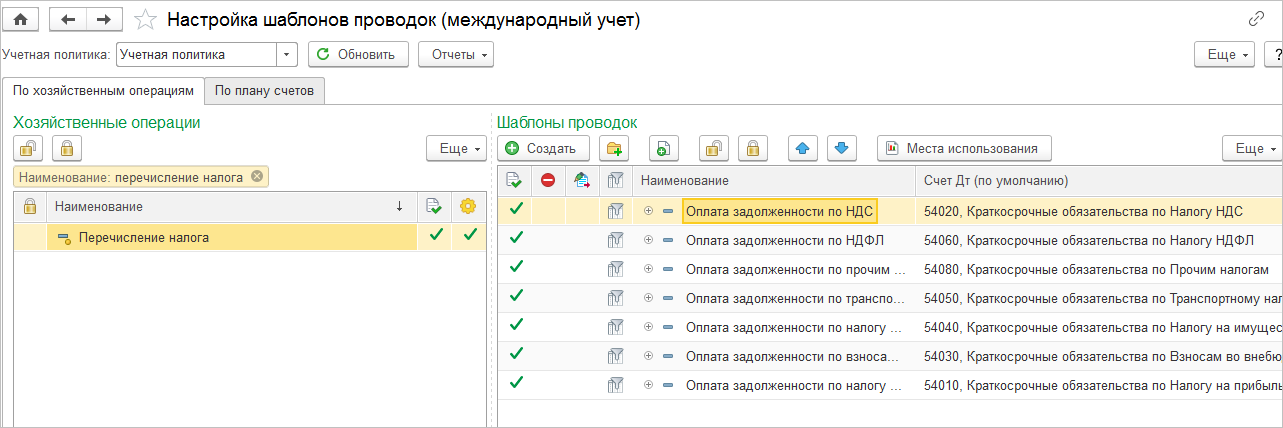Add this page to favorites with the star
Image resolution: width=1283 pixels, height=428 pixels.
(145, 19)
